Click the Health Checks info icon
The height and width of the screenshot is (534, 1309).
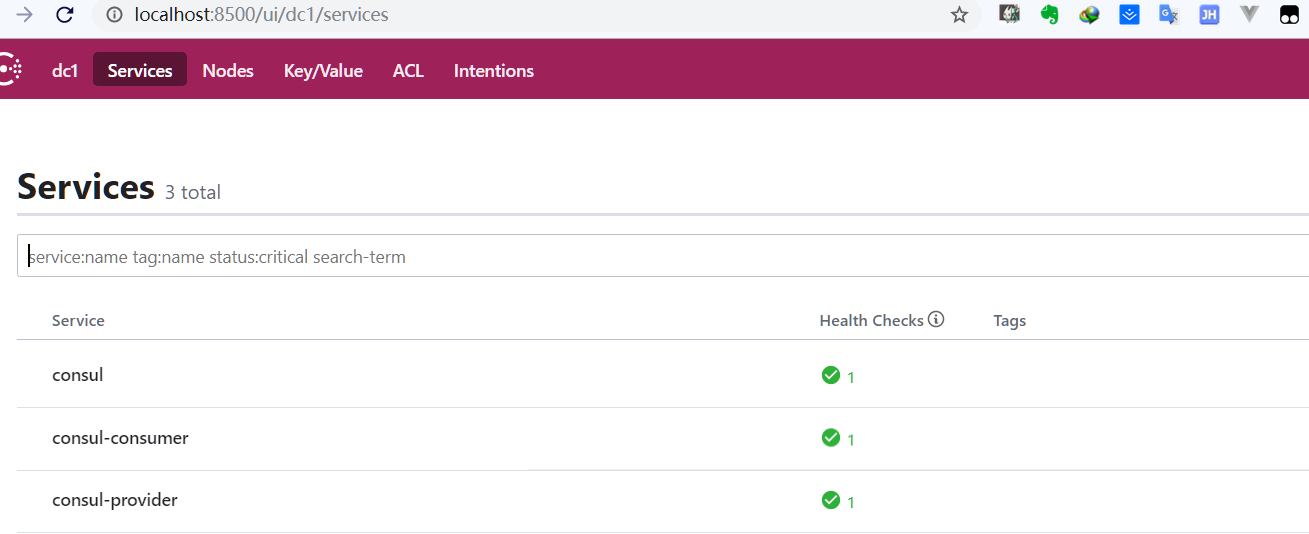coord(936,320)
